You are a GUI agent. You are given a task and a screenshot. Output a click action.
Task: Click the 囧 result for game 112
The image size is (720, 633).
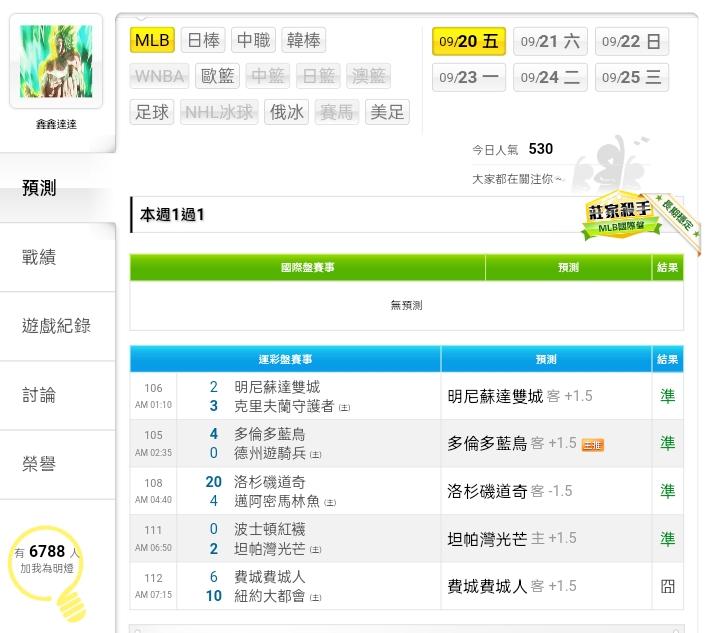coord(667,586)
